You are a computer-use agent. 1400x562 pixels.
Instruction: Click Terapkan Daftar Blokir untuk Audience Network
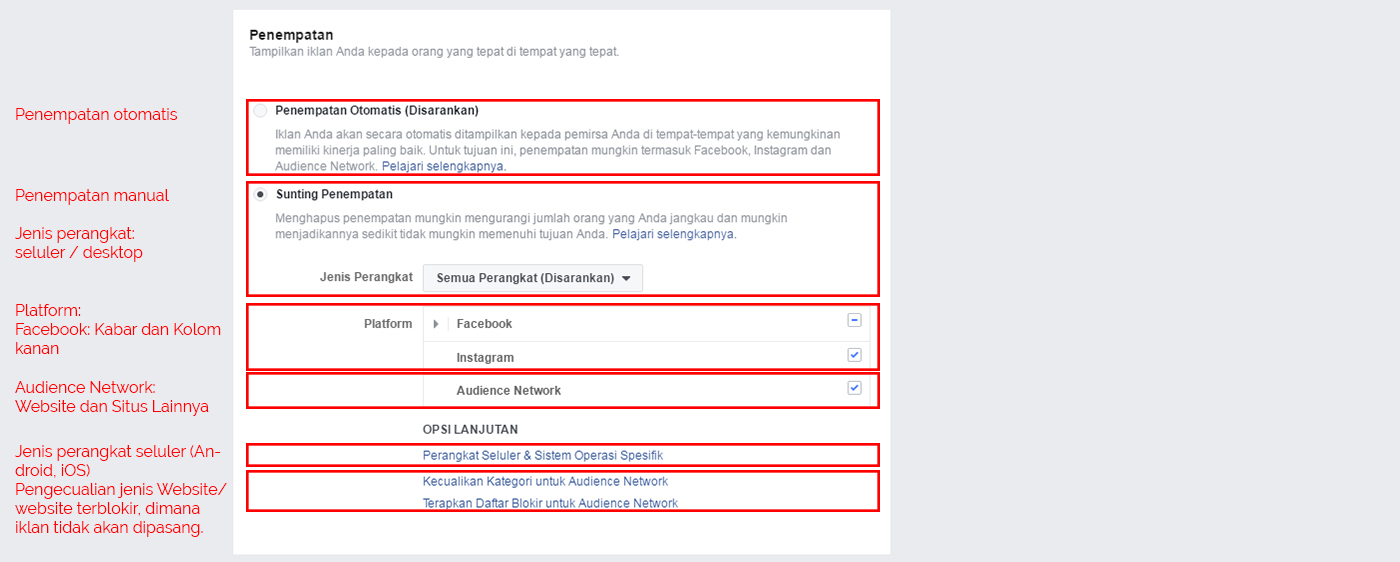click(x=550, y=503)
